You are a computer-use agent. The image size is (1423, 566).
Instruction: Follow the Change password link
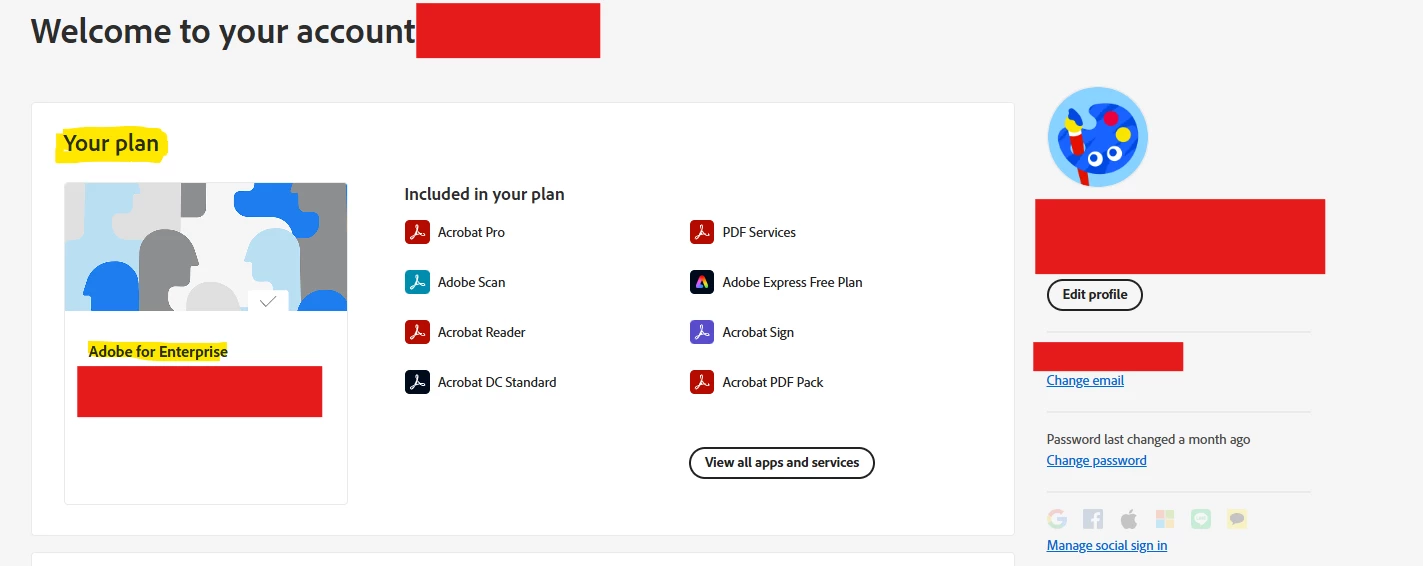pos(1097,461)
